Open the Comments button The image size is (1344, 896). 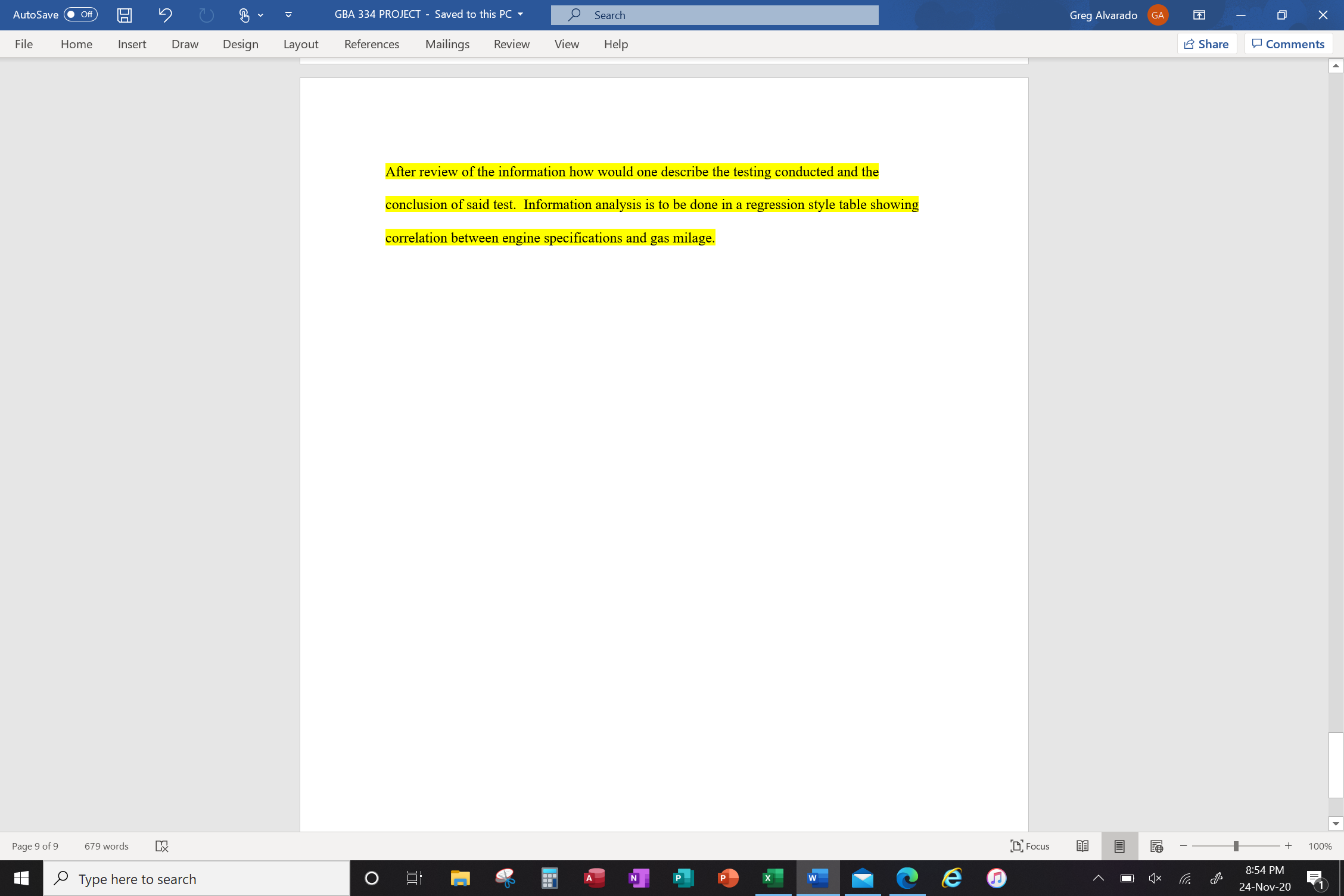point(1288,44)
